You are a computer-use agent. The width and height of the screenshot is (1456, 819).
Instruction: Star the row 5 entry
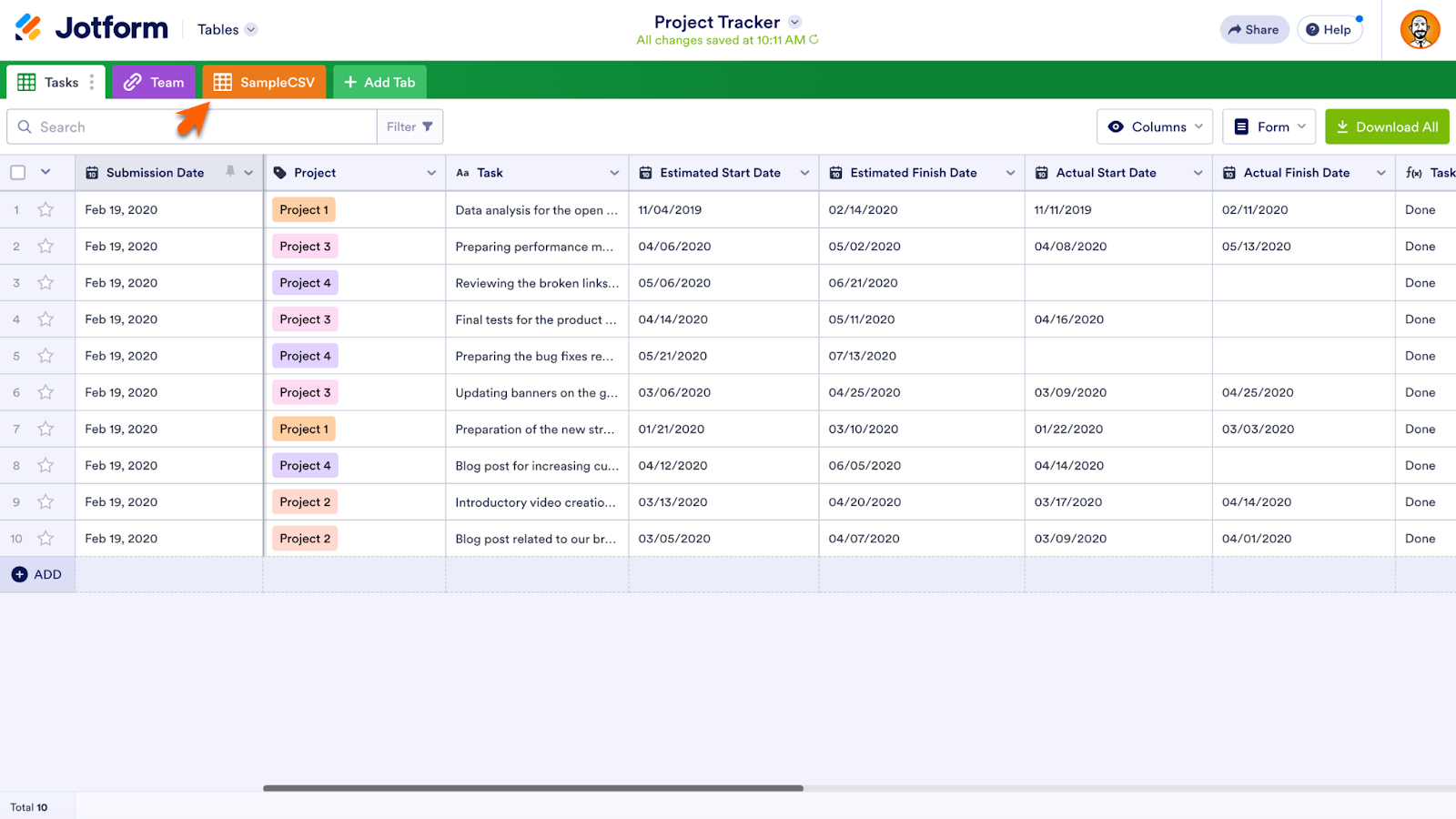(45, 356)
